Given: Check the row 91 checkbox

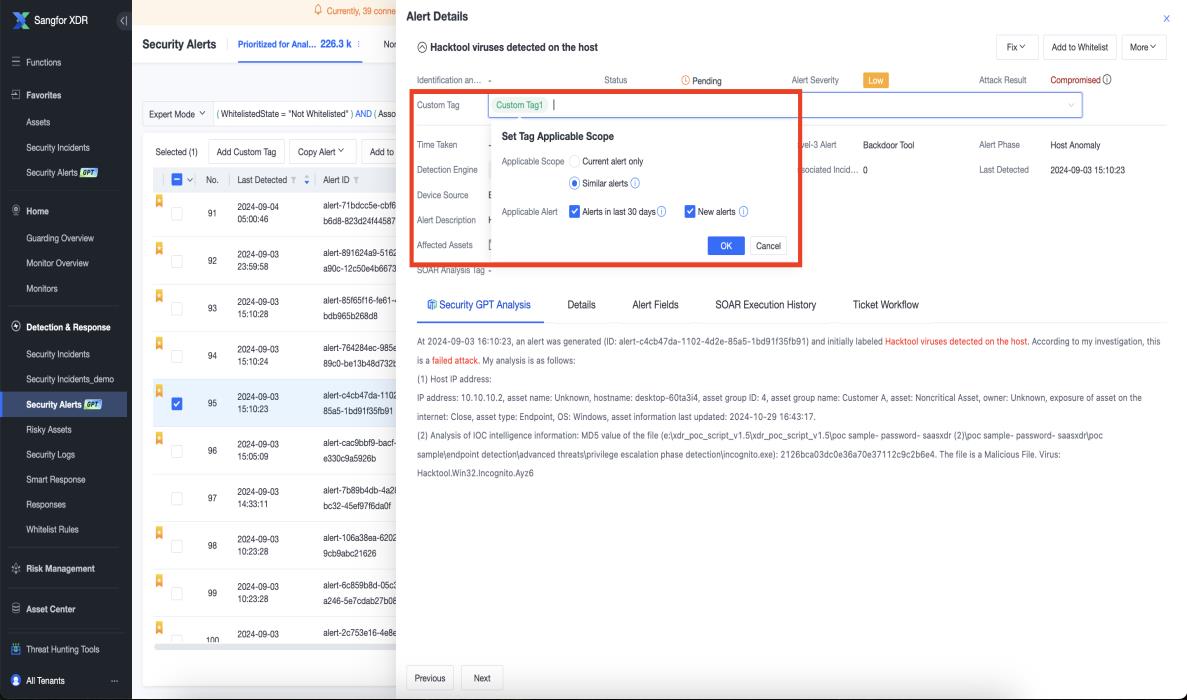Looking at the screenshot, I should tap(176, 213).
